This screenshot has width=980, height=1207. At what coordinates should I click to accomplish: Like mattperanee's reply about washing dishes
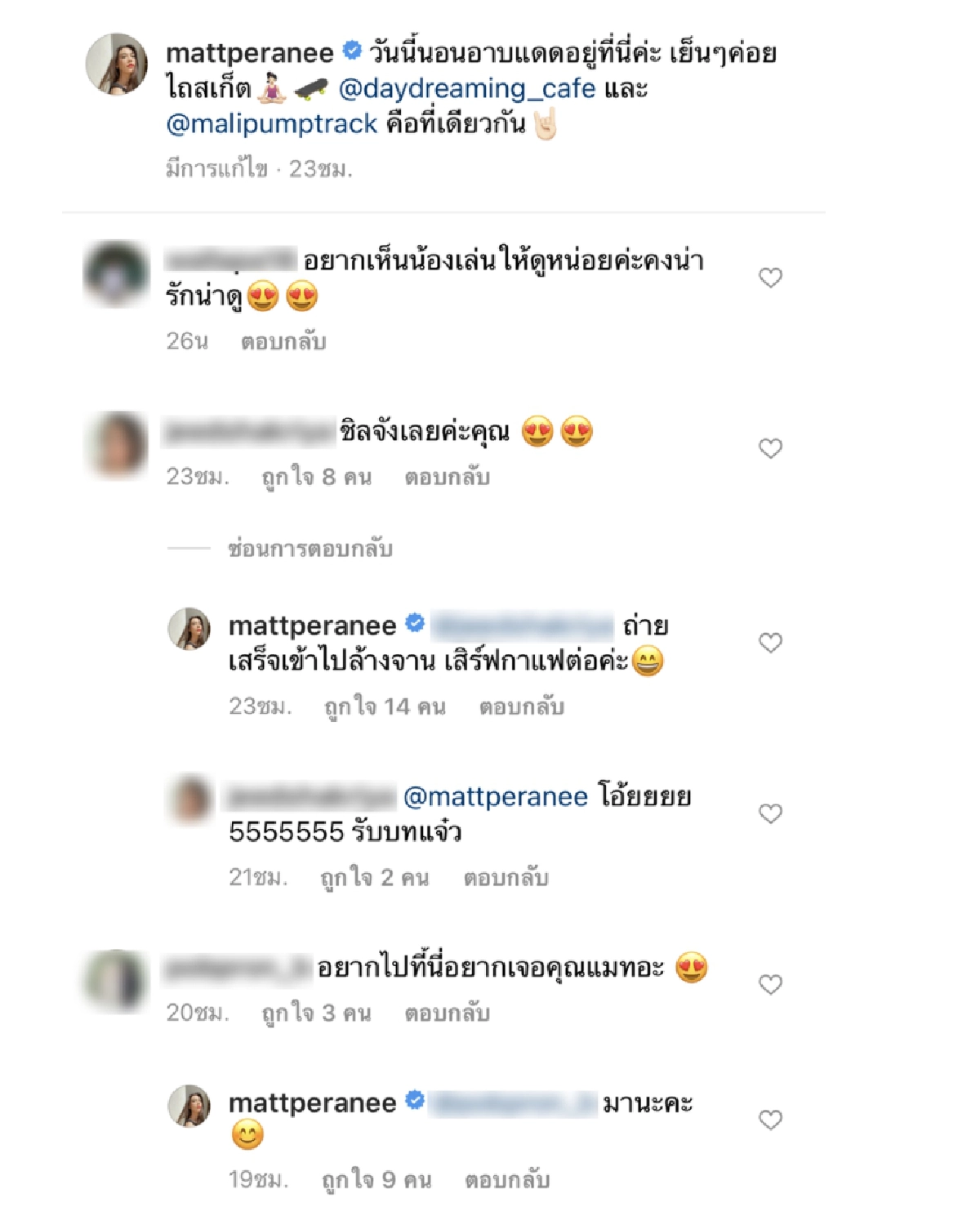pyautogui.click(x=770, y=643)
